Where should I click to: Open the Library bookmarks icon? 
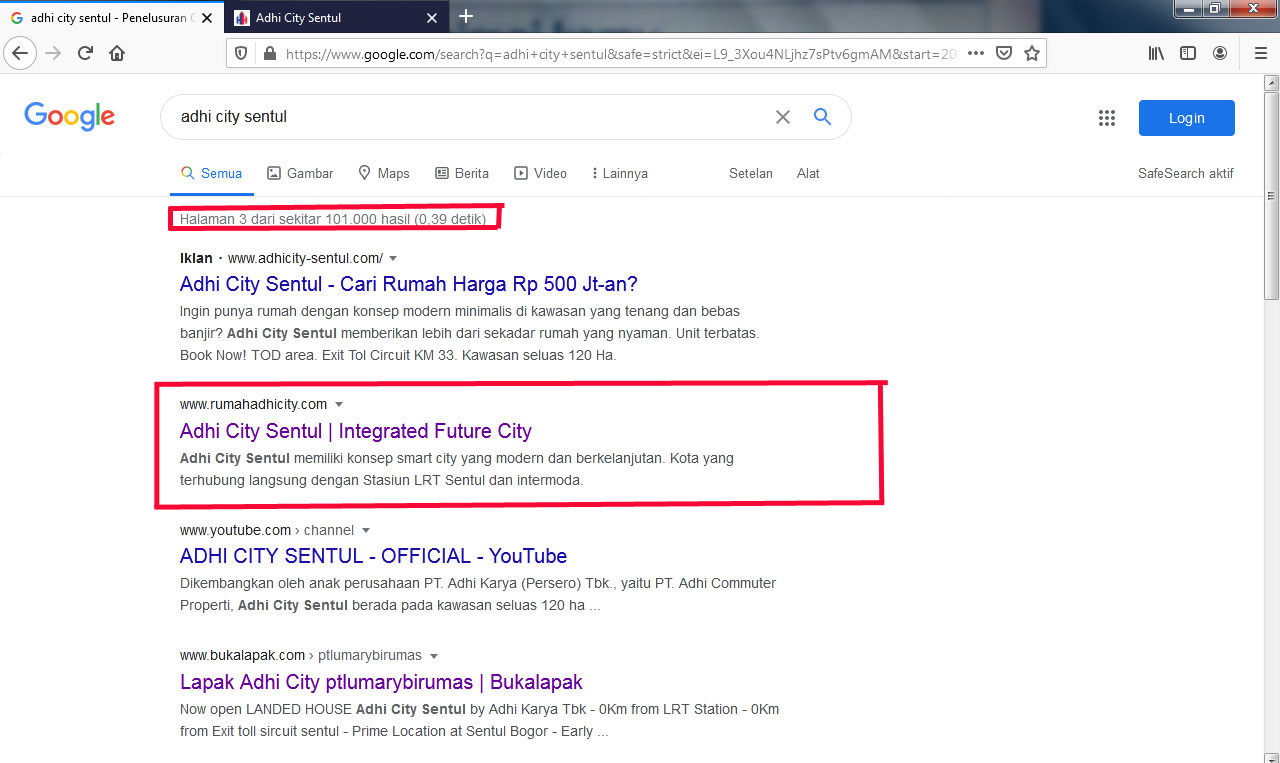coord(1156,53)
